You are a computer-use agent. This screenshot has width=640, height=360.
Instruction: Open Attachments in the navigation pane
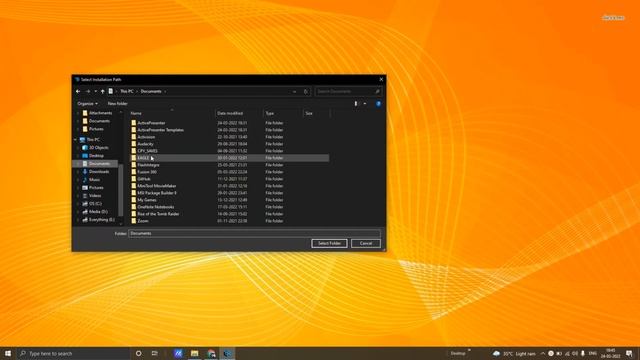coord(100,113)
